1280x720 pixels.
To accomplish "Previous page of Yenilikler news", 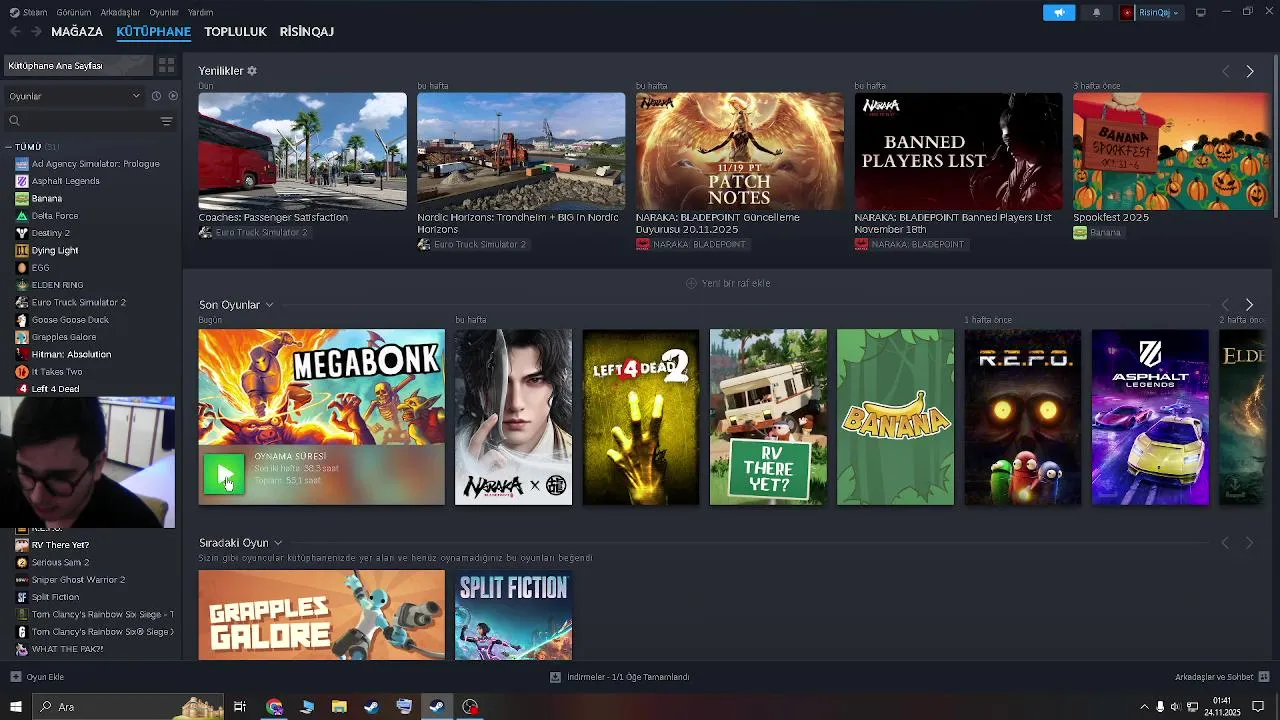I will pos(1225,71).
